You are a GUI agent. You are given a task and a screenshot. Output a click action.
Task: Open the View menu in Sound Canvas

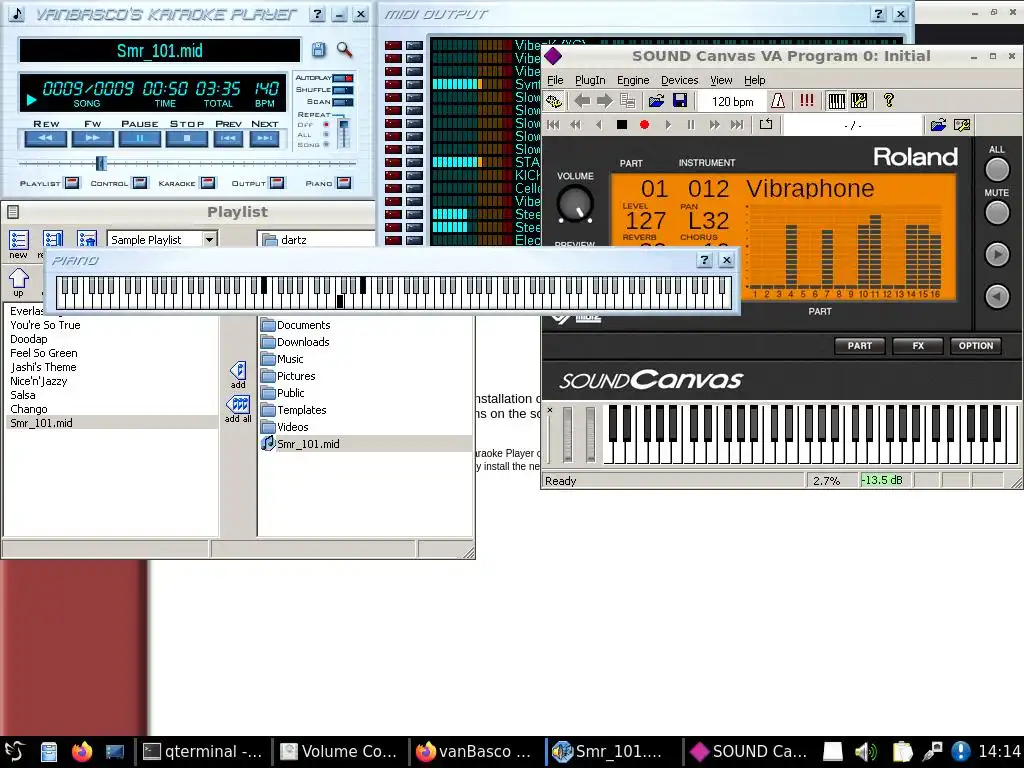[721, 80]
